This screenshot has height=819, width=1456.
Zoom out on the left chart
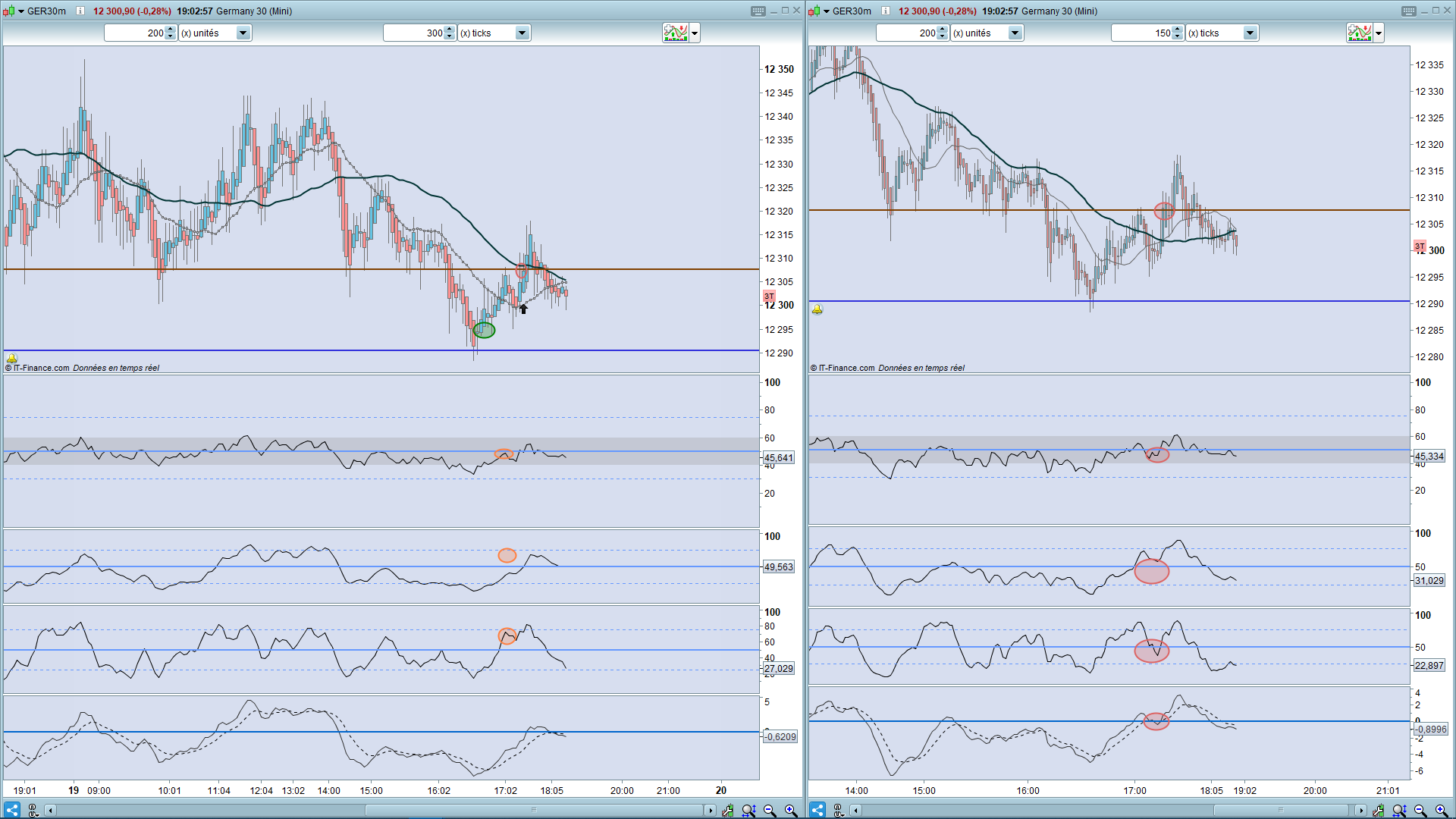click(x=770, y=811)
